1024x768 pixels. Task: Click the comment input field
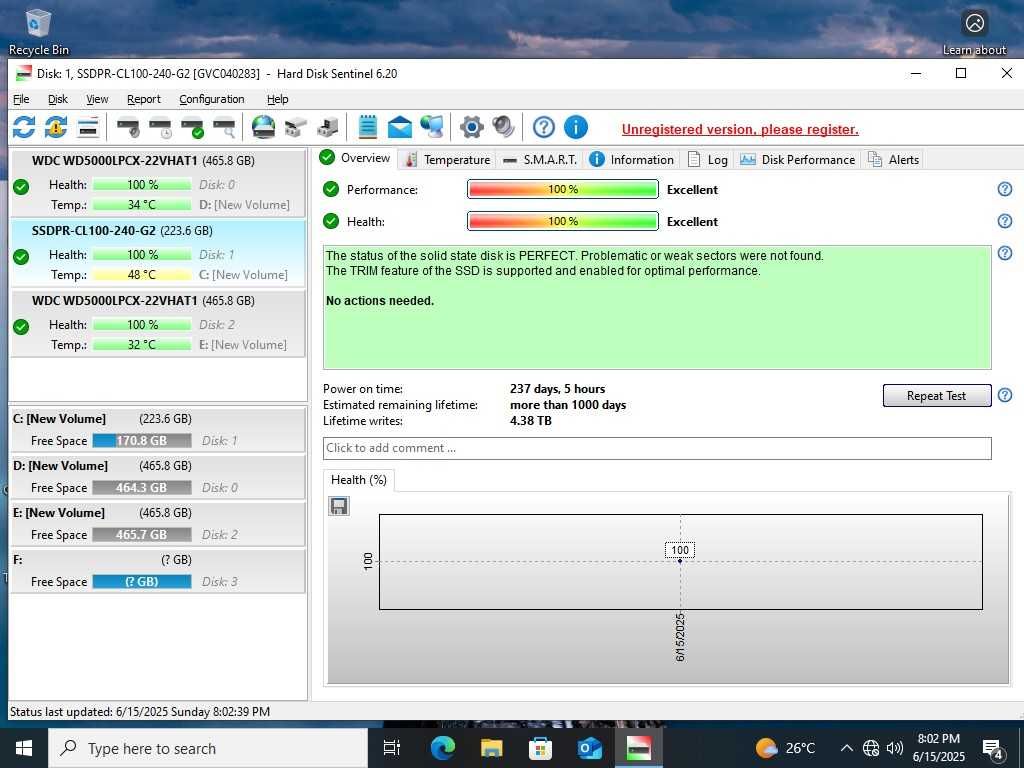click(x=657, y=448)
